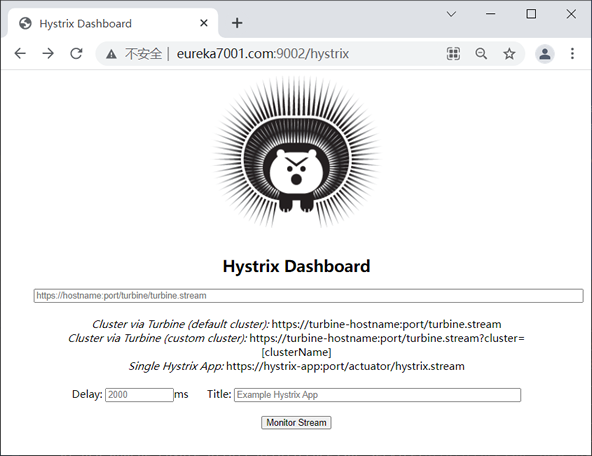Screen dimensions: 592x456
Task: Go back with the browser back arrow
Action: [x=20, y=54]
